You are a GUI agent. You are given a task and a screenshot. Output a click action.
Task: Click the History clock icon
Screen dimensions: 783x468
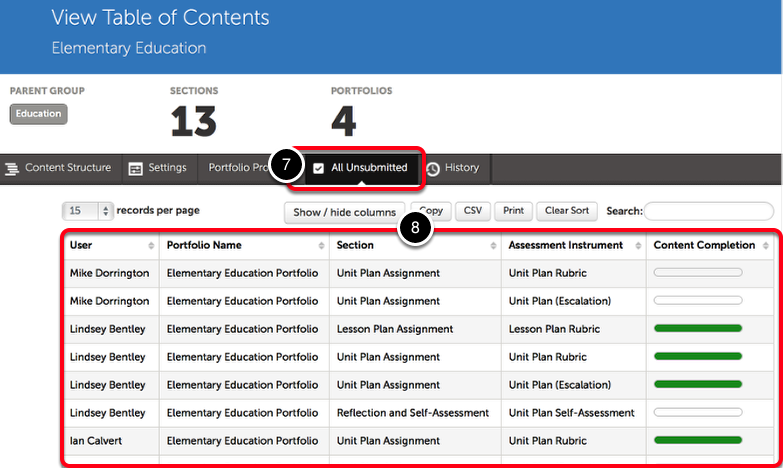(x=433, y=169)
